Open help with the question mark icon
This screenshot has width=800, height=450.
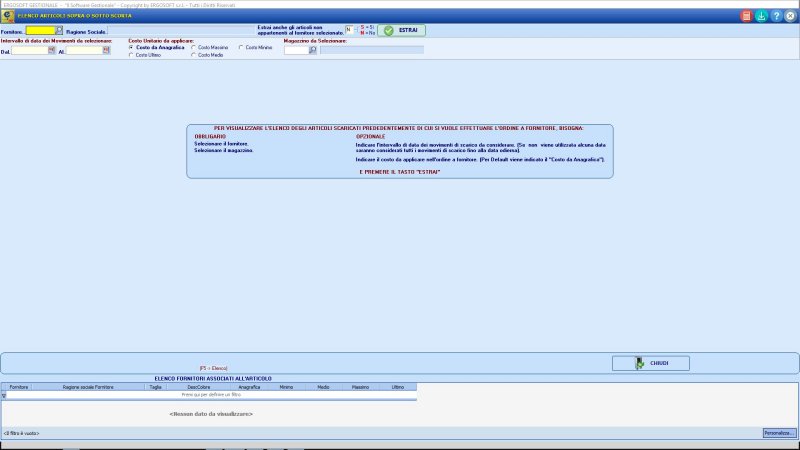776,16
